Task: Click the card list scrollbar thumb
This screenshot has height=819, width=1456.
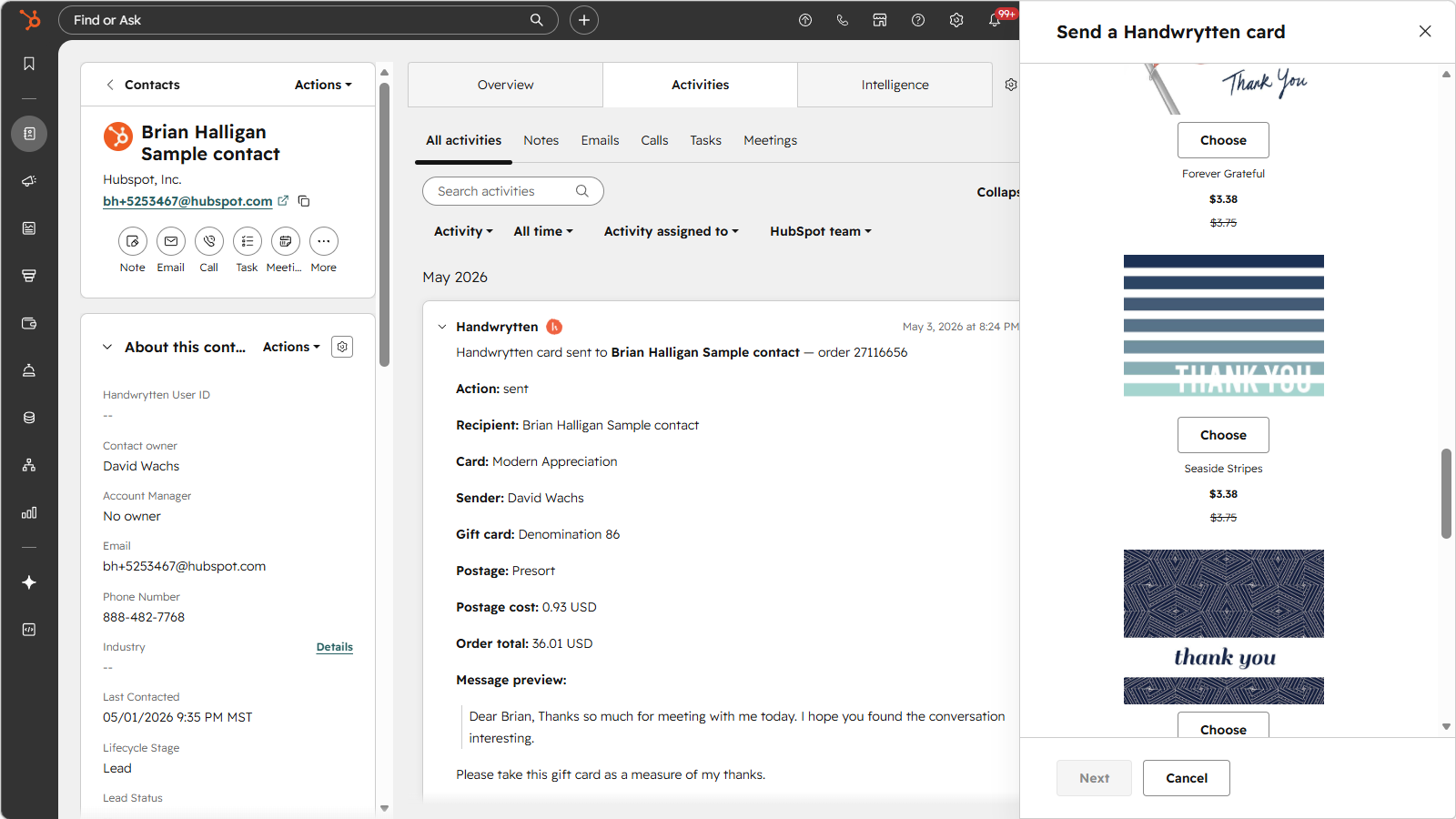Action: pyautogui.click(x=1446, y=493)
